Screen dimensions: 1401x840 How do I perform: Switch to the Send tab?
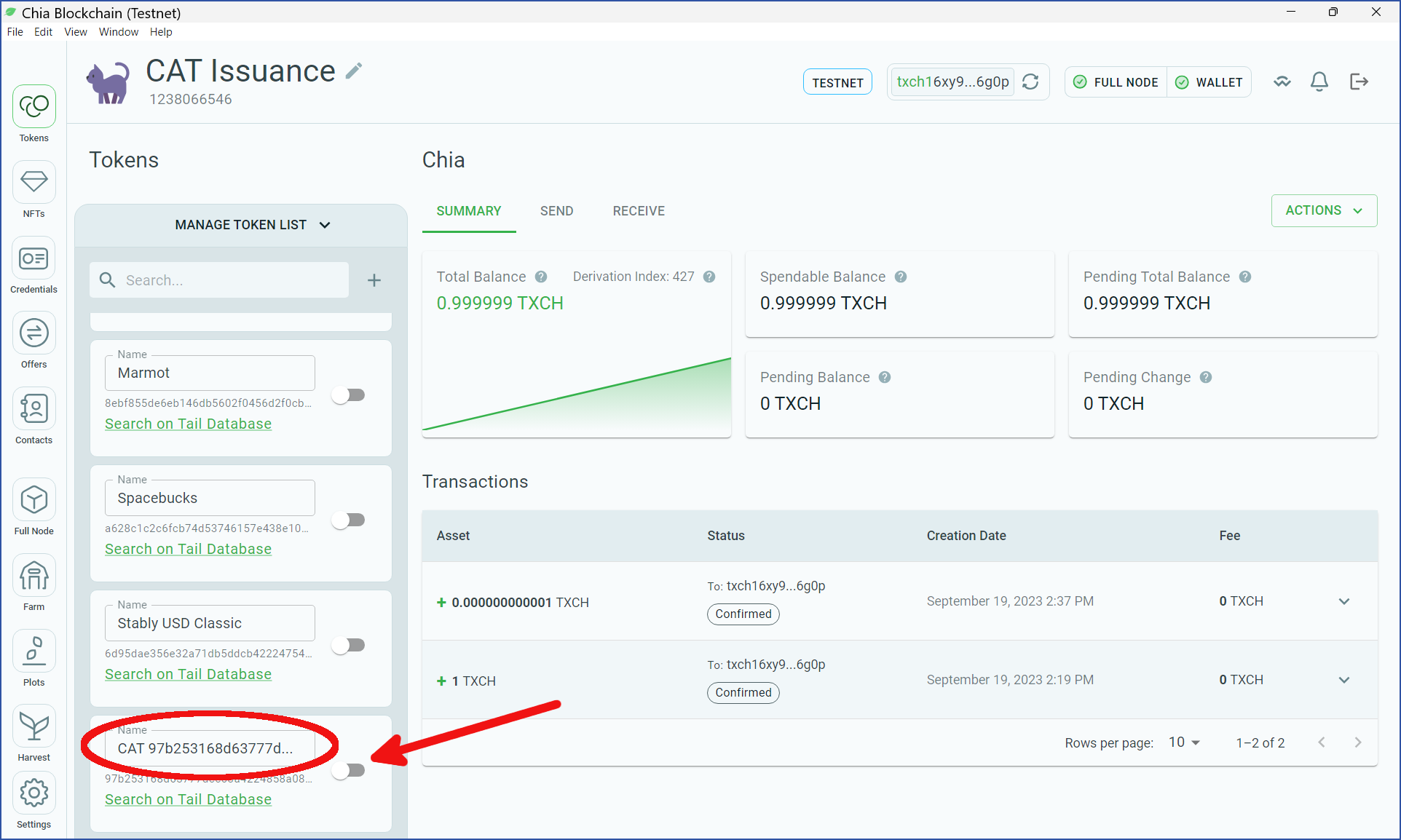click(x=557, y=211)
